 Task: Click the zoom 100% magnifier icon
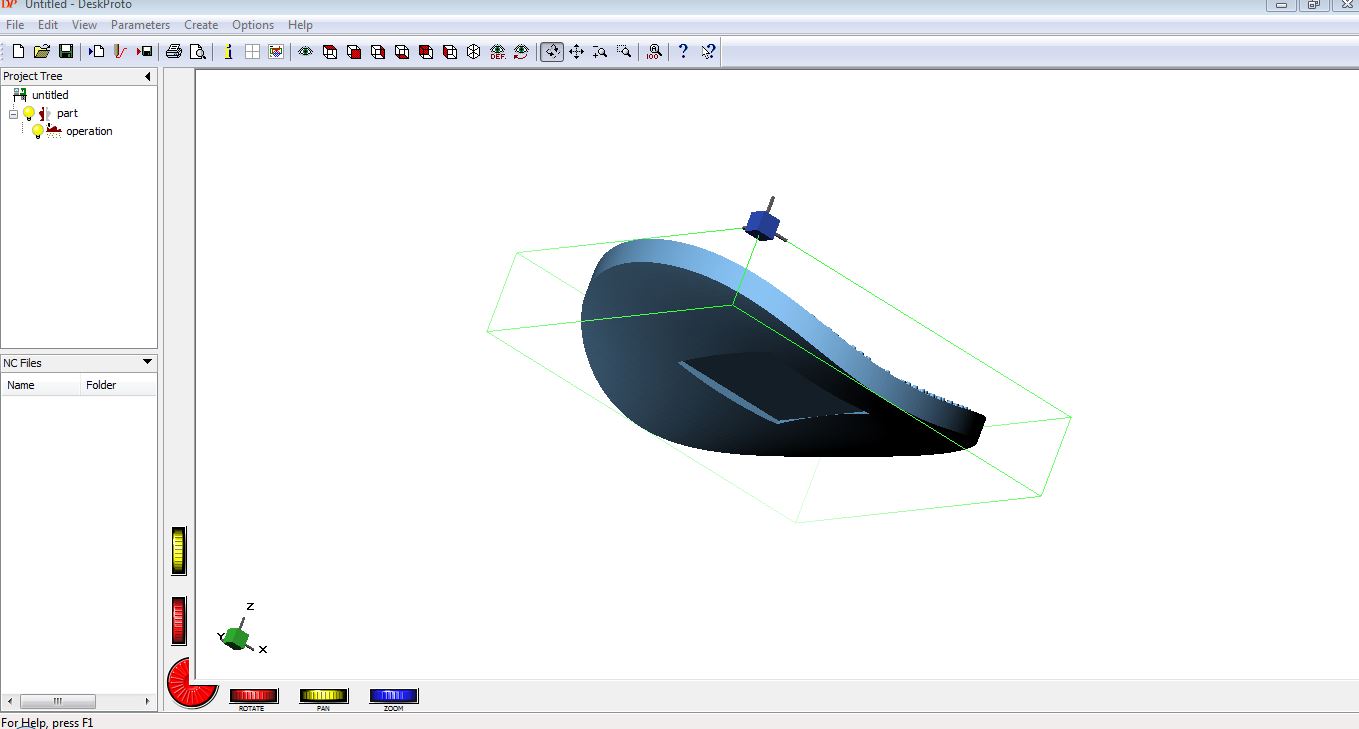654,52
